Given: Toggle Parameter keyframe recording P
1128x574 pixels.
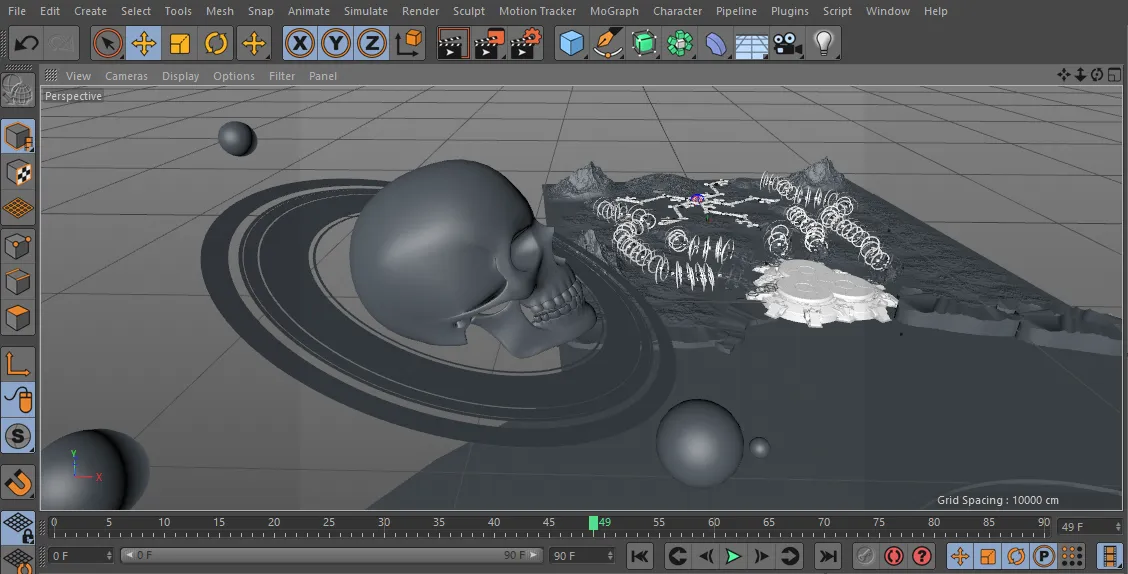Looking at the screenshot, I should point(1044,556).
